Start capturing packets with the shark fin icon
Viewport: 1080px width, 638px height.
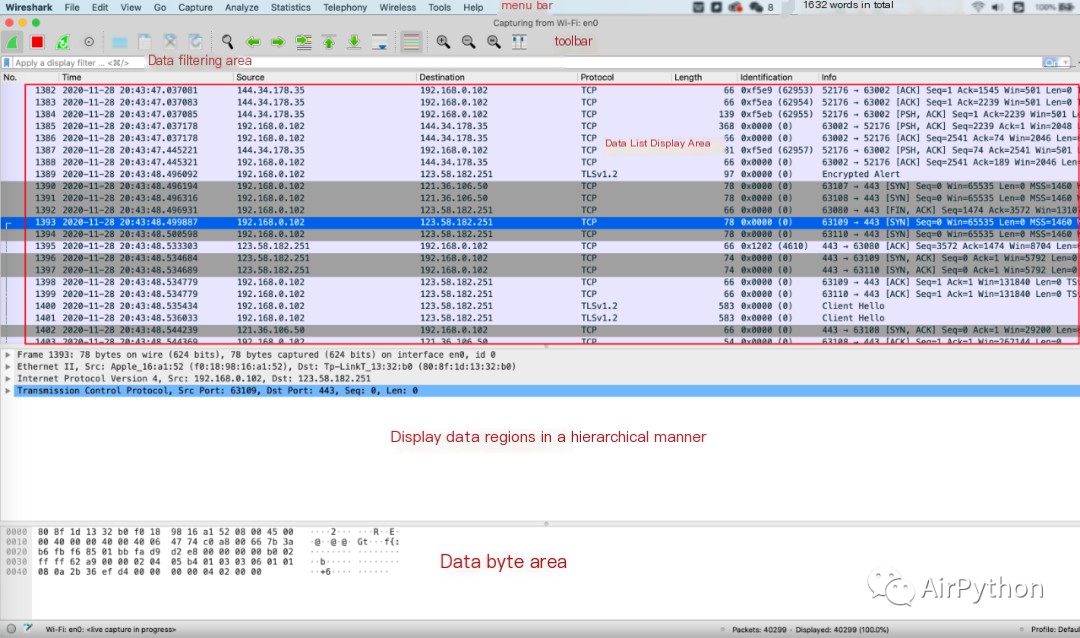click(12, 42)
